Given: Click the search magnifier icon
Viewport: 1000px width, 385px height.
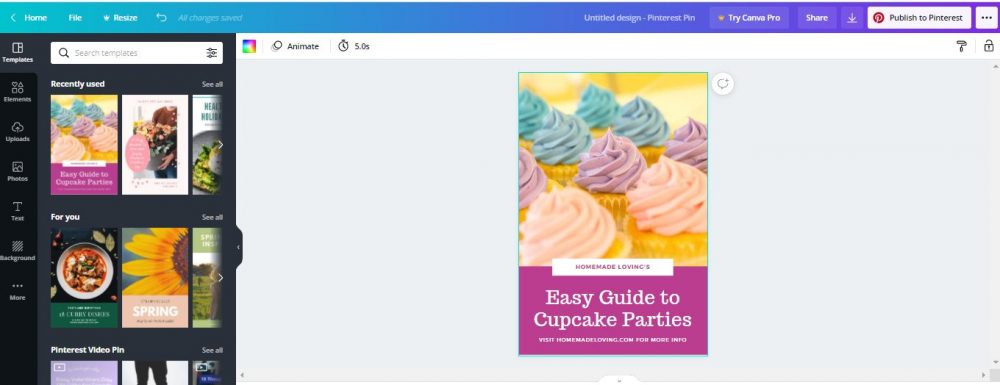Looking at the screenshot, I should pyautogui.click(x=64, y=53).
